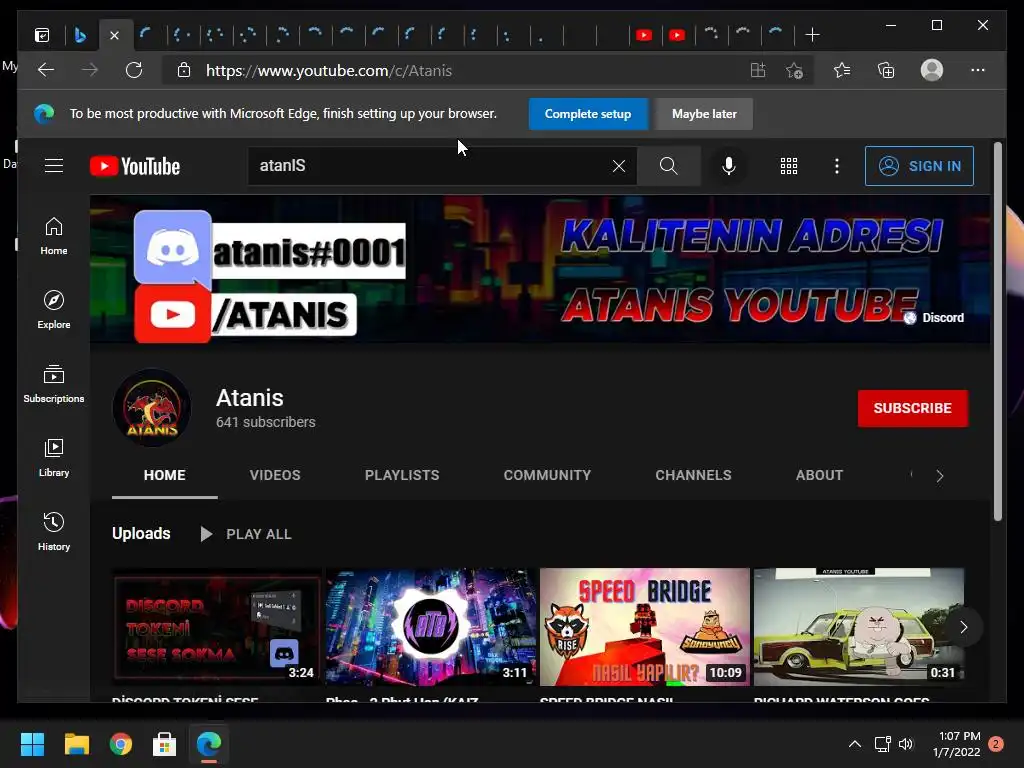Open volume control in tray
Screen dimensions: 1024x768
[x=906, y=744]
